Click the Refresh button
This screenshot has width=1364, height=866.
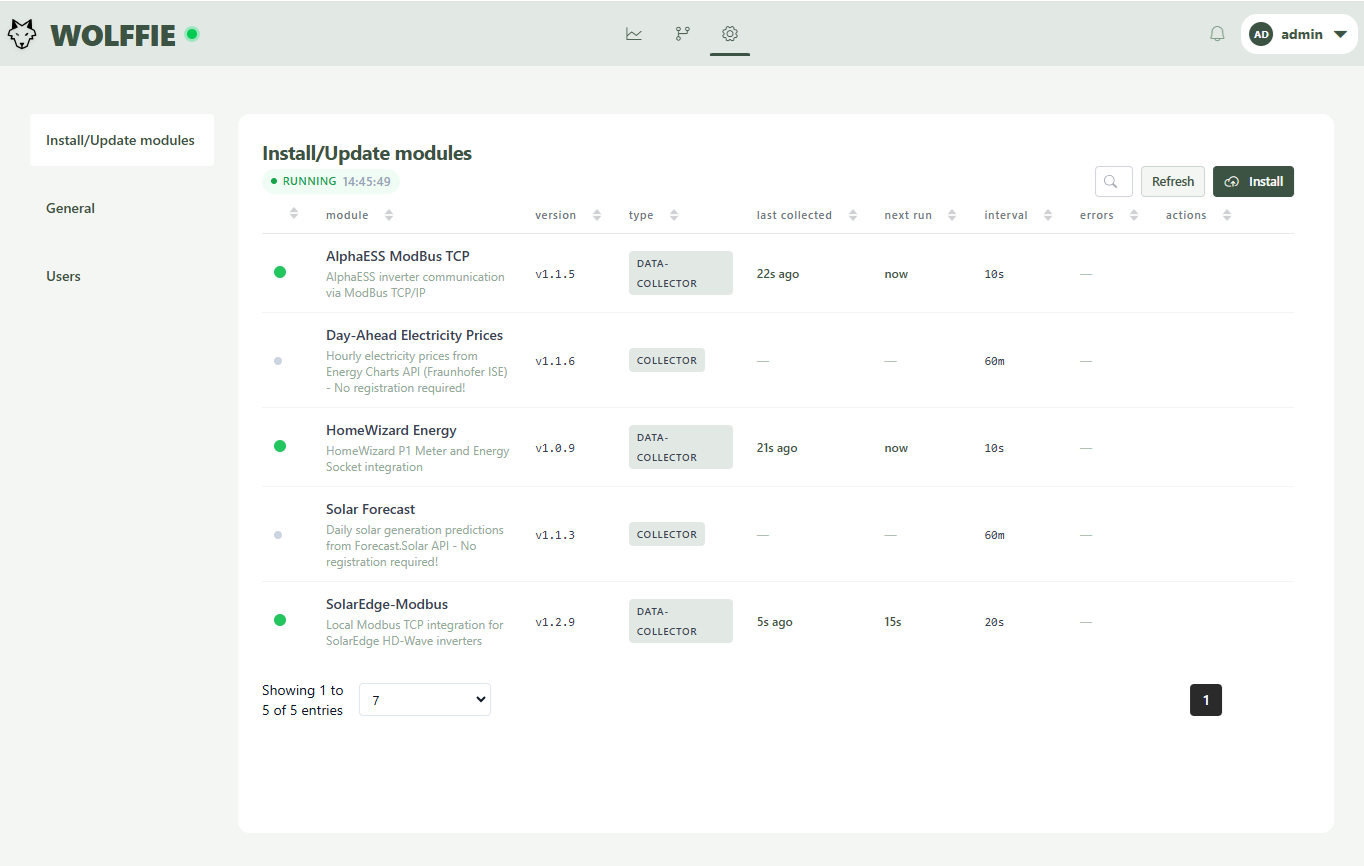coord(1173,181)
